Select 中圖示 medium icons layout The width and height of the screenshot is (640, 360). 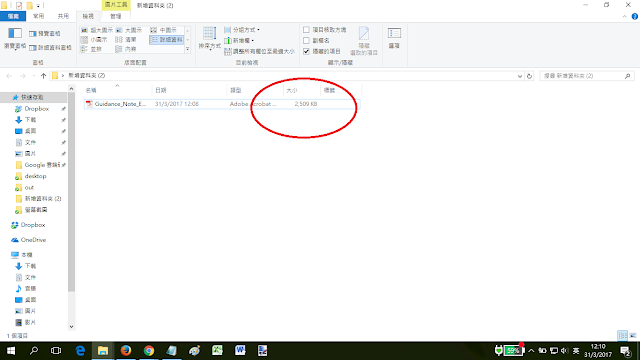coord(163,30)
